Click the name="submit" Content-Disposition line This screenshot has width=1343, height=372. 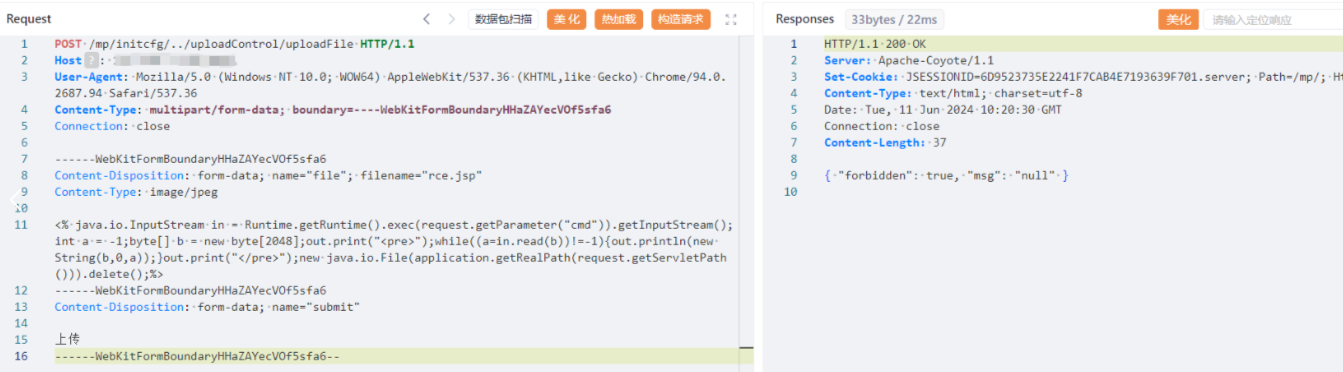pyautogui.click(x=207, y=306)
